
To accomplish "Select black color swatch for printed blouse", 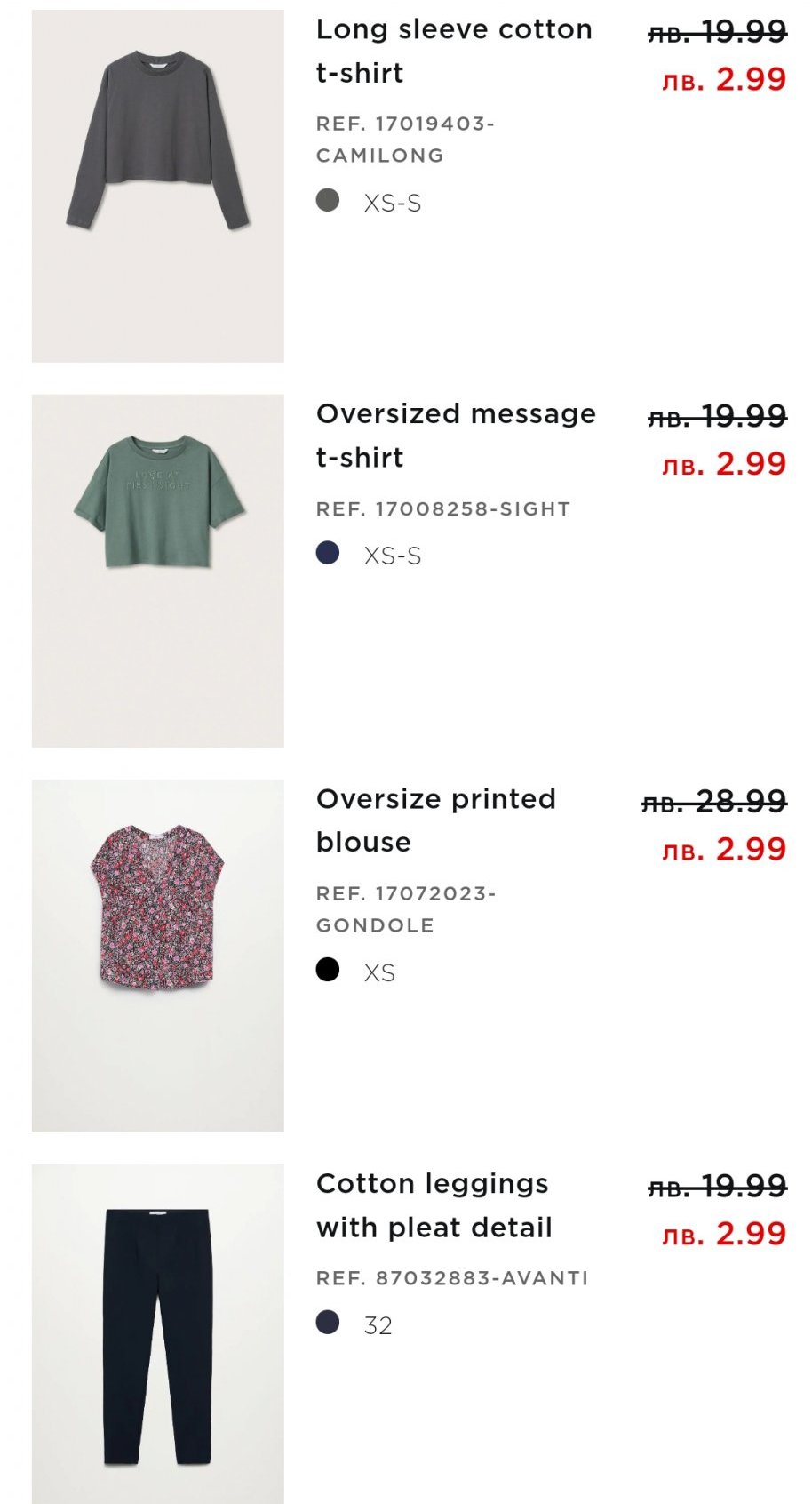I will [328, 969].
